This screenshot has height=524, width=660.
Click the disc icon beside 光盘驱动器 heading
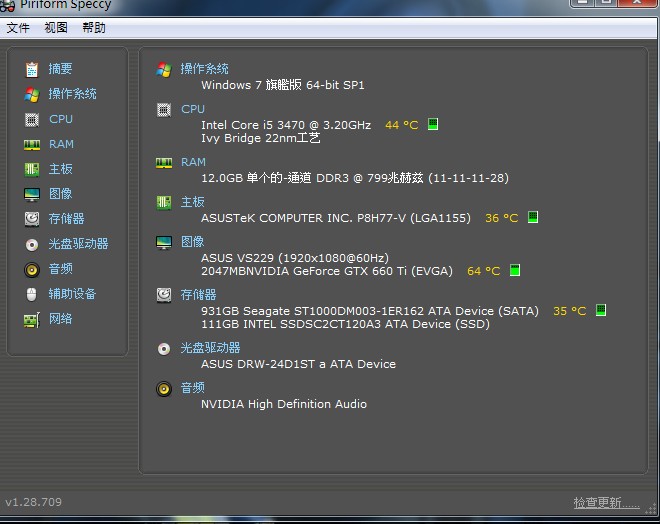tap(164, 349)
